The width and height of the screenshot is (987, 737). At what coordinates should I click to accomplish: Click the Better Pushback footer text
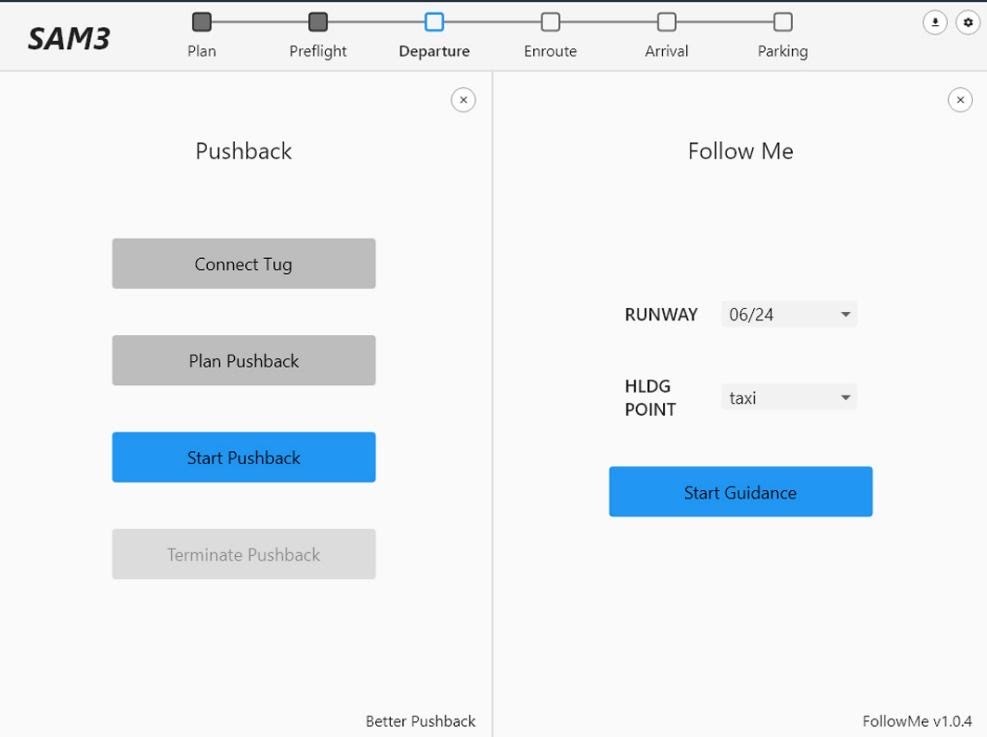click(x=420, y=721)
